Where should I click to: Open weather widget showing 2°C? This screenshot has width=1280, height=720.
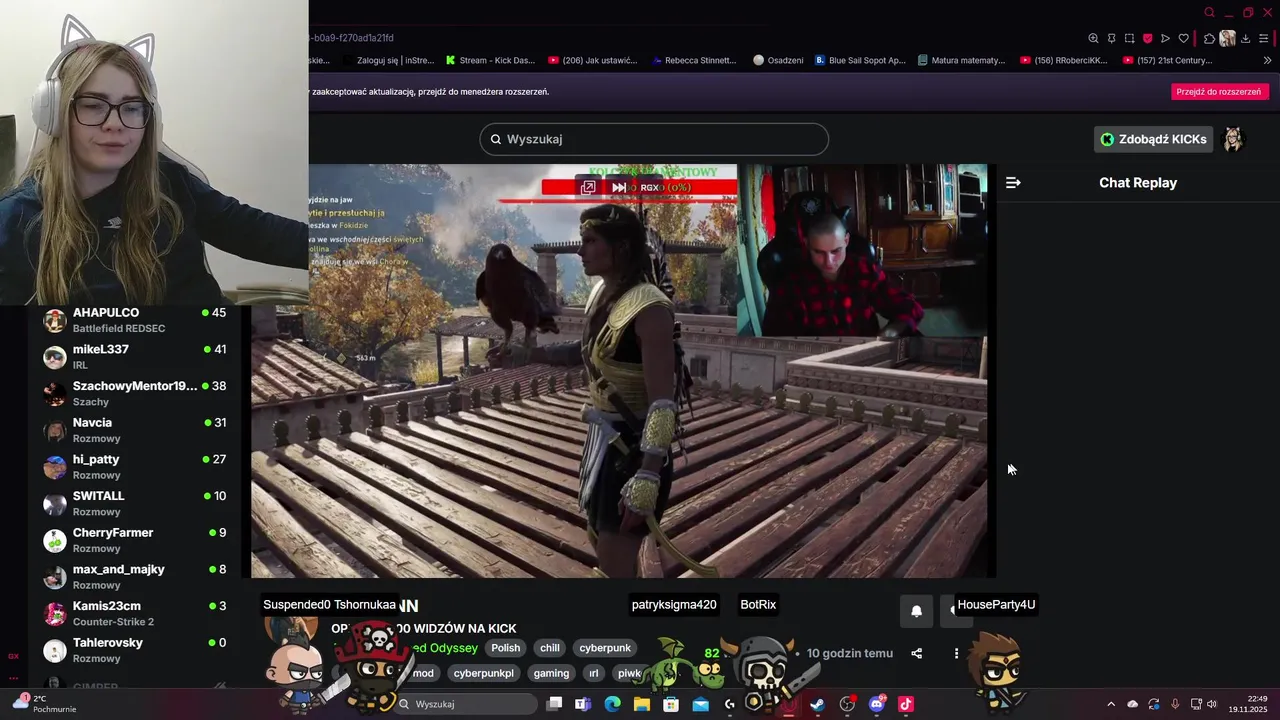tap(45, 703)
